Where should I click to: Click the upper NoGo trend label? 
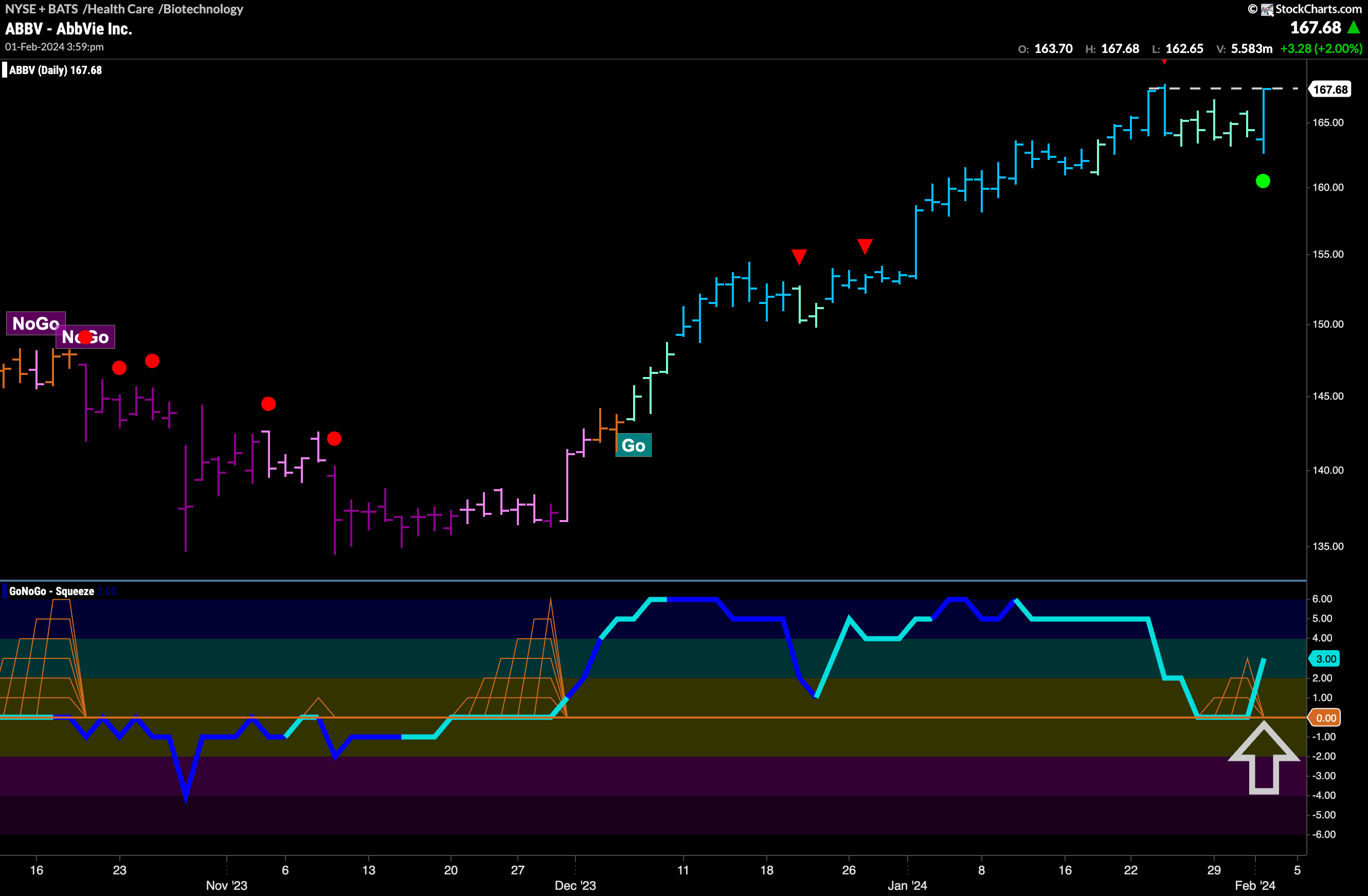35,324
